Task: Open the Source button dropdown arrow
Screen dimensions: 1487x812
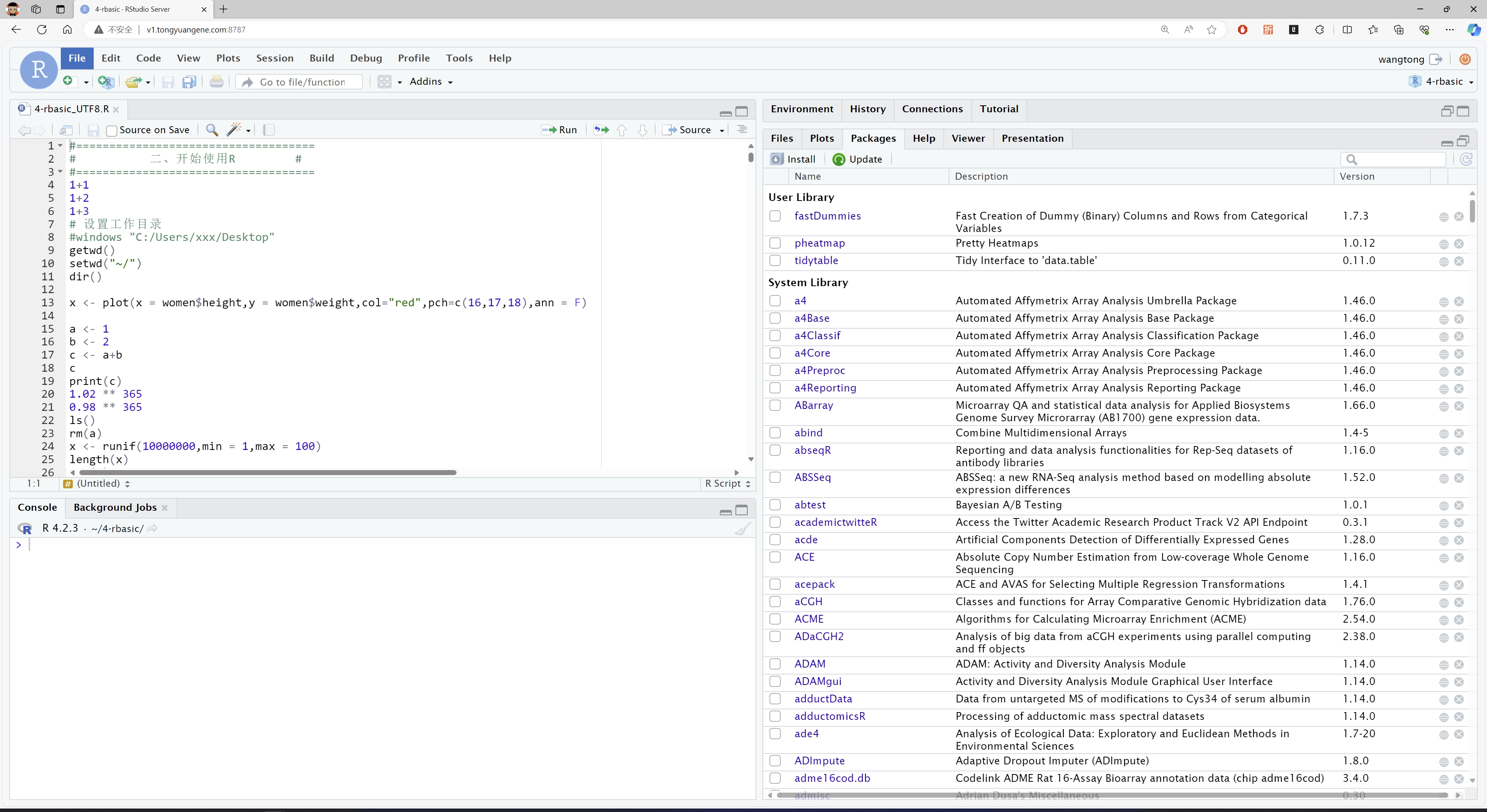Action: point(721,130)
